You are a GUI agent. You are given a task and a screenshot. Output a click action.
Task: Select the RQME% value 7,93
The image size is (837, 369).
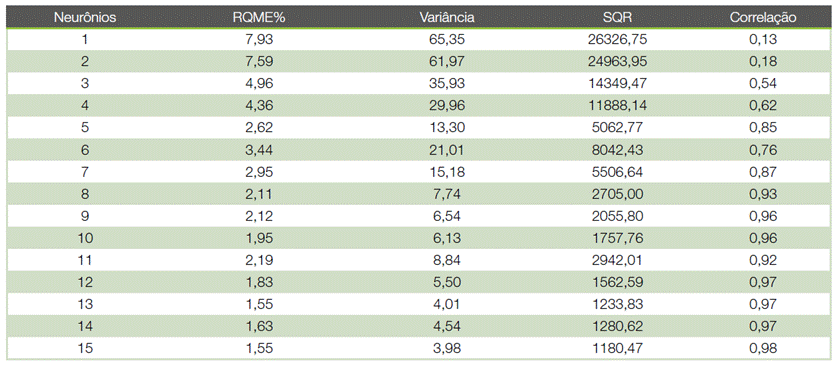[260, 39]
